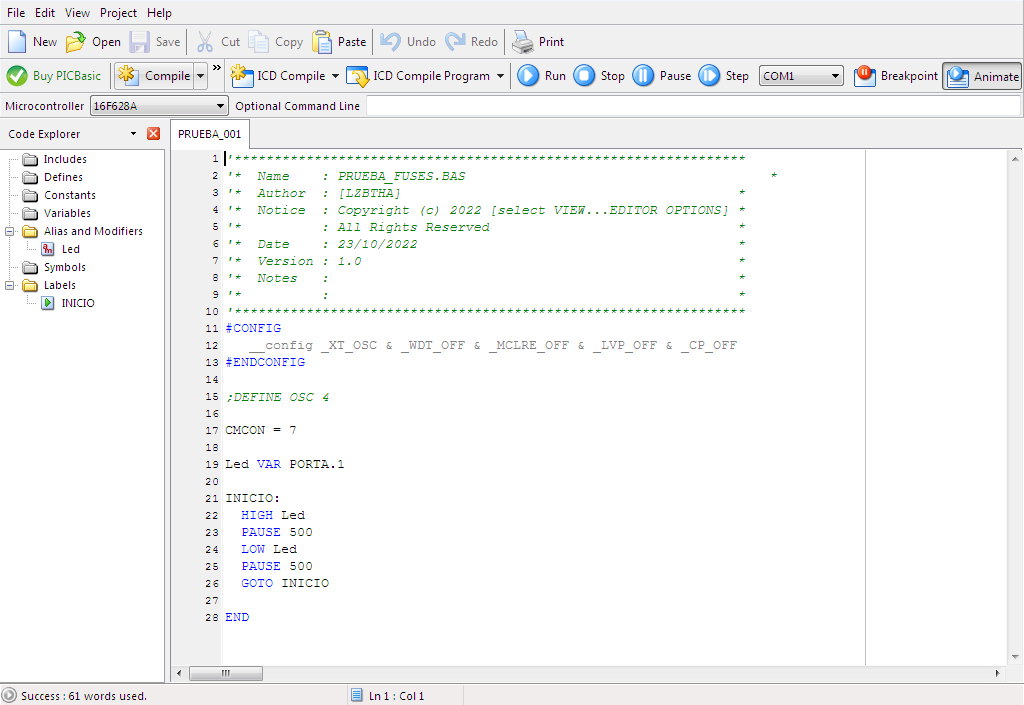Select the PRUEBA_001 editor tab
1024x705 pixels.
[x=210, y=134]
